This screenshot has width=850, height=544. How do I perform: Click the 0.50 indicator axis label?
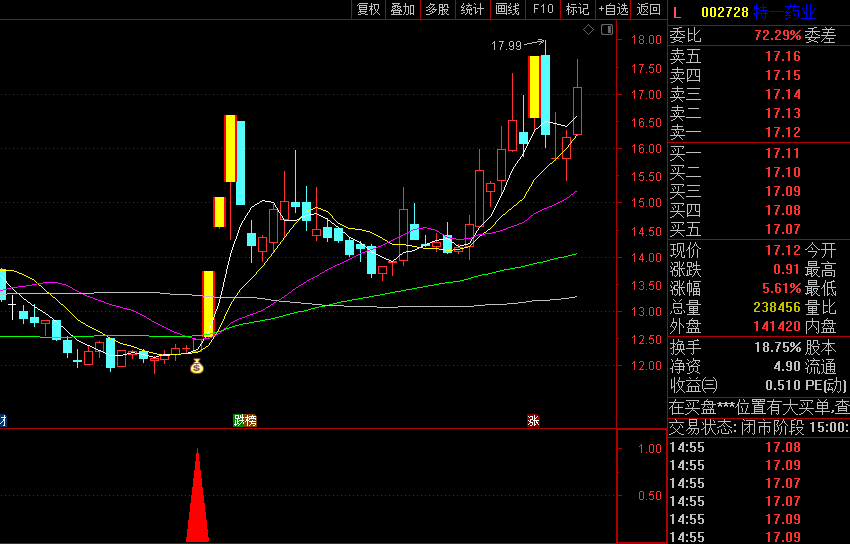click(649, 496)
